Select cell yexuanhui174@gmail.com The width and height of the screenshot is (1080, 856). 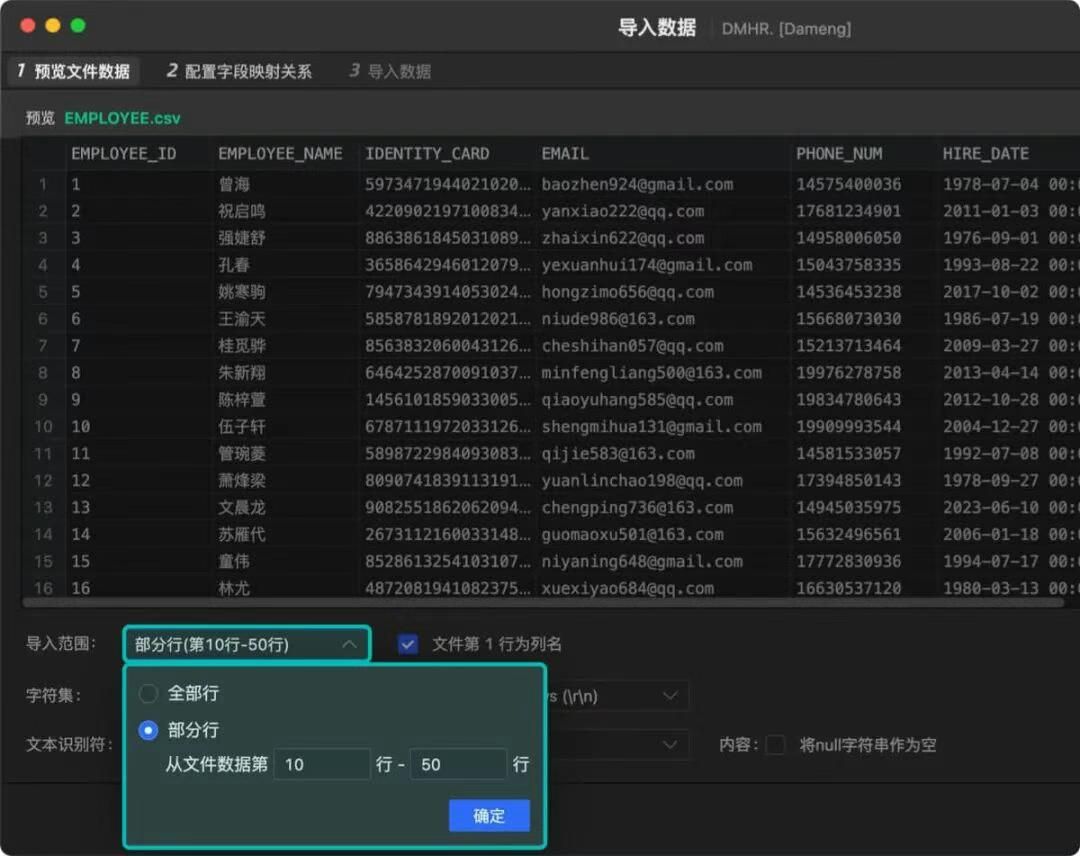[647, 264]
